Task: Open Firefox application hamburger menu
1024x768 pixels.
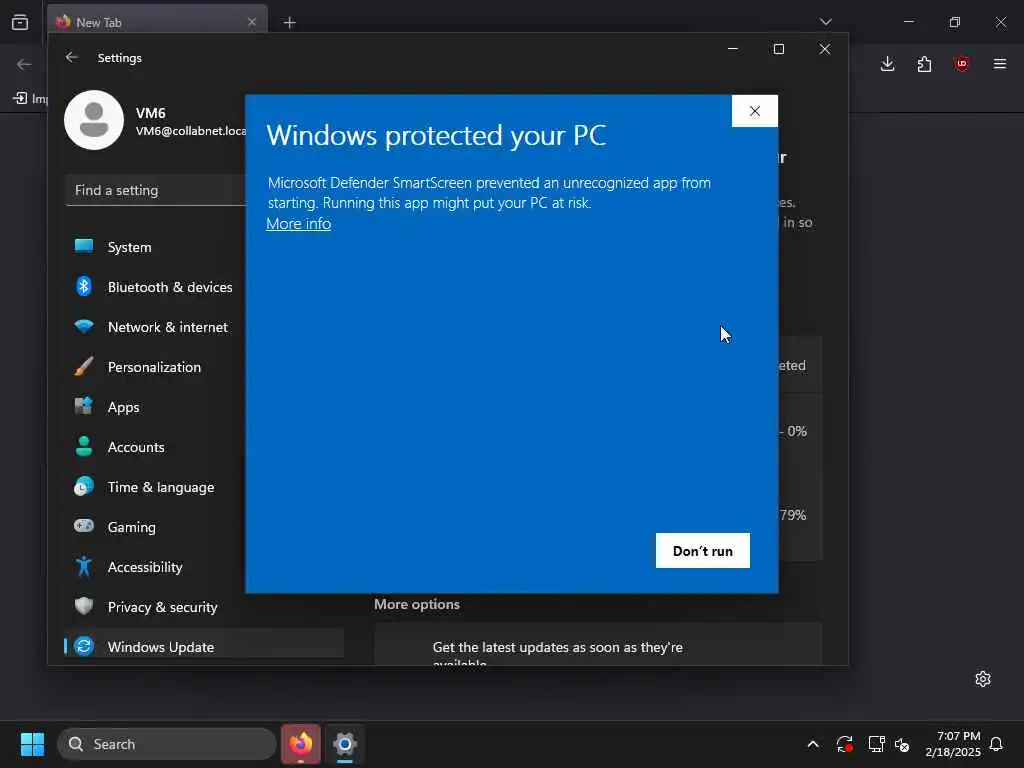Action: coord(999,64)
